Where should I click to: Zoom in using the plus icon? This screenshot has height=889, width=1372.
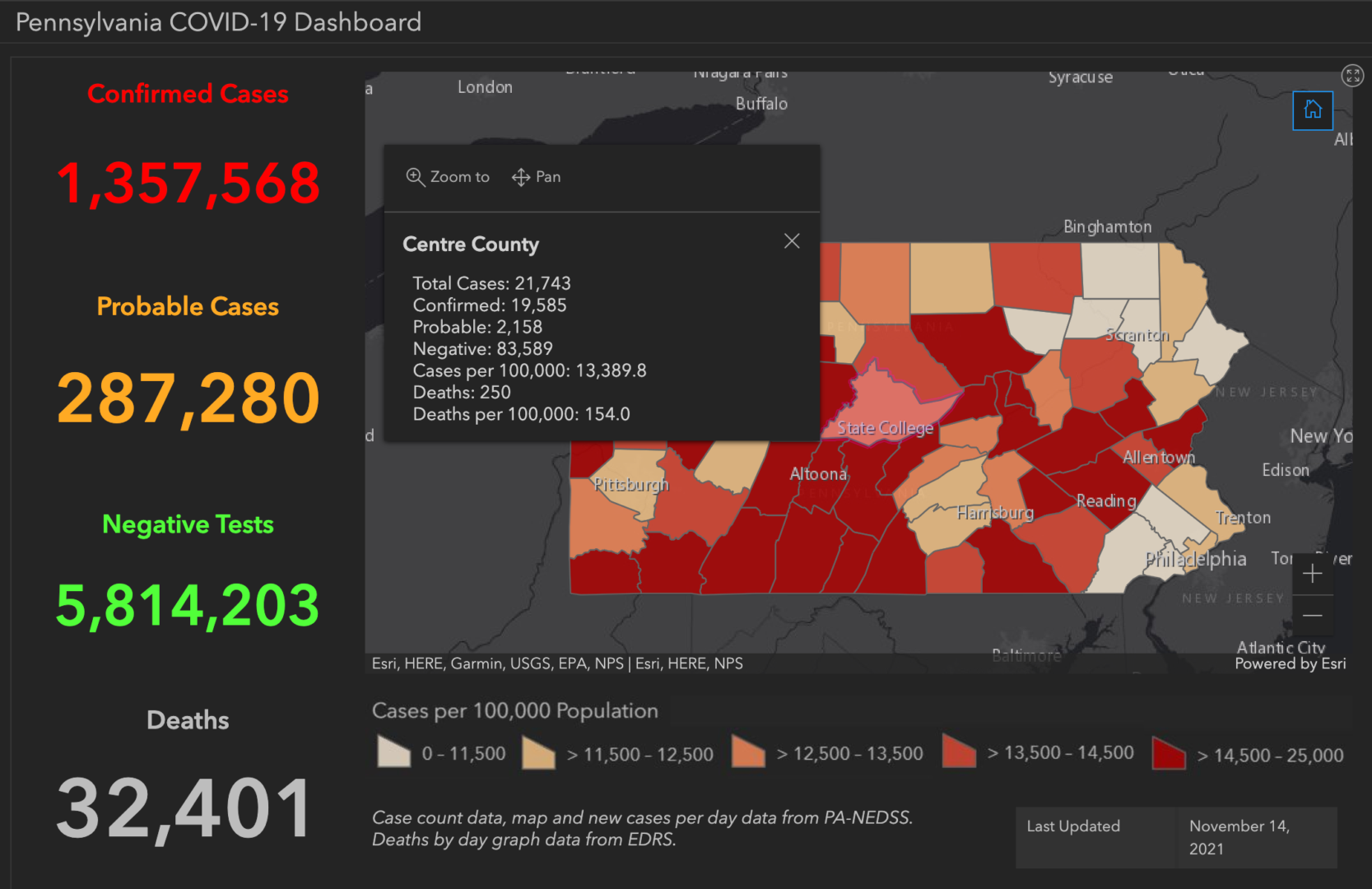(1313, 574)
